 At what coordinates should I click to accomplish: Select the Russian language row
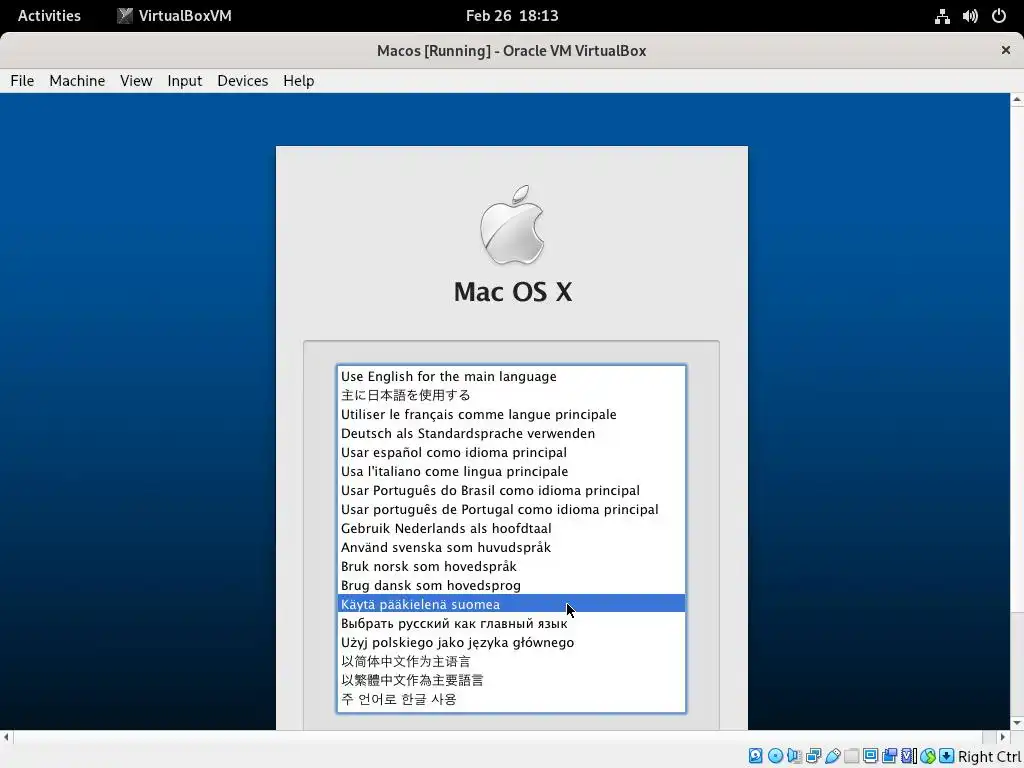(511, 623)
